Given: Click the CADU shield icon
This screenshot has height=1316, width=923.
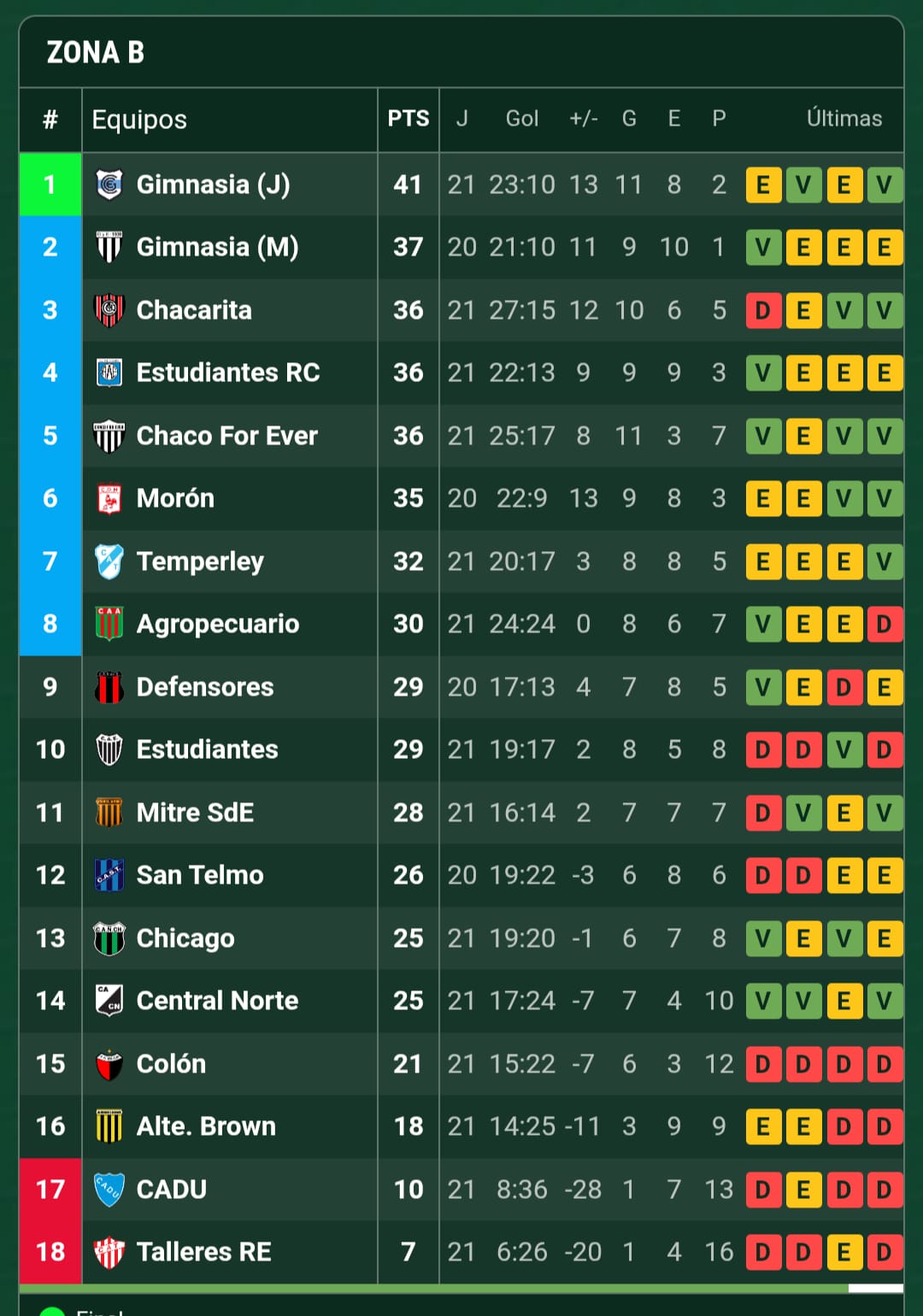Looking at the screenshot, I should 109,1189.
